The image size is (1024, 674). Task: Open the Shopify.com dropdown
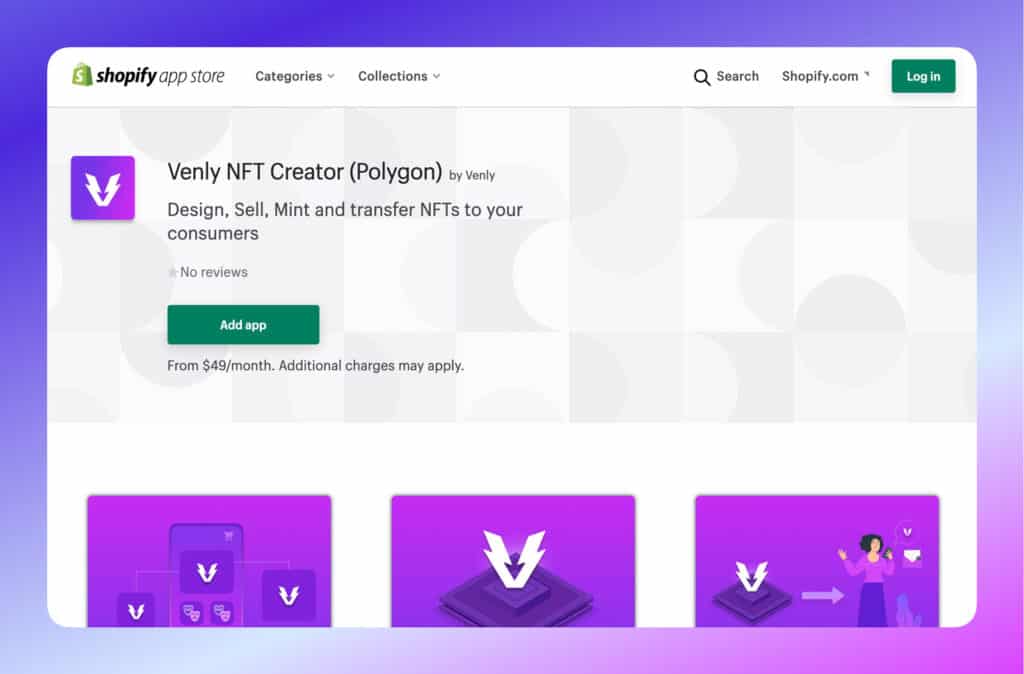825,76
